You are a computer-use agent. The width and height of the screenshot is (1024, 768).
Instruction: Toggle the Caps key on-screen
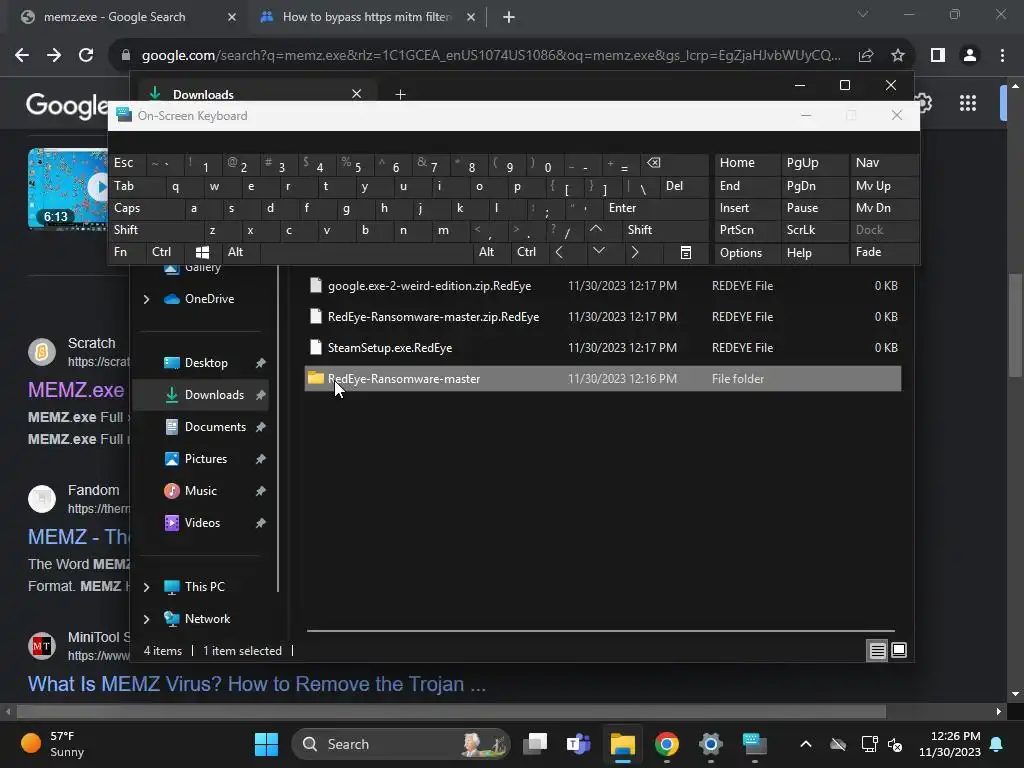coord(147,208)
